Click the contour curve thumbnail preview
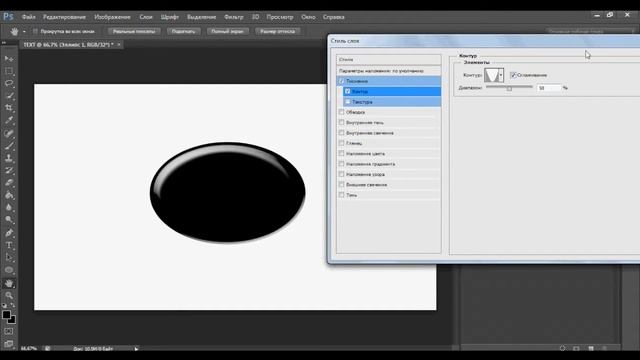This screenshot has height=360, width=640. 491,75
